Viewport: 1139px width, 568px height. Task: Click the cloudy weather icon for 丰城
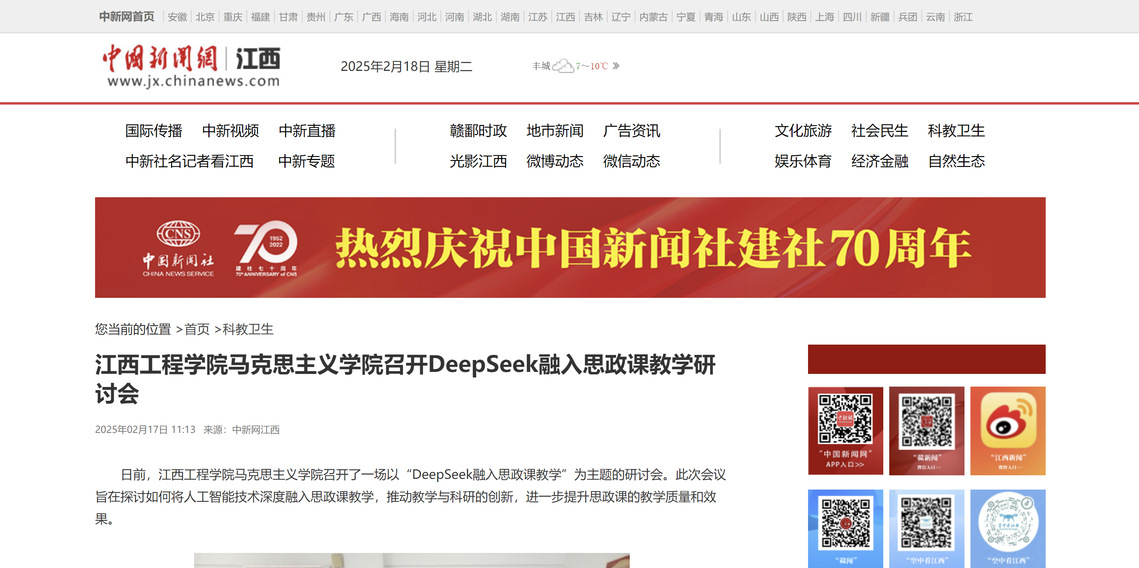point(564,66)
